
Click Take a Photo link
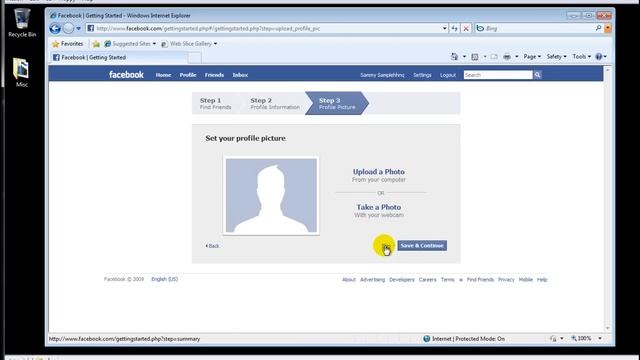pos(379,207)
